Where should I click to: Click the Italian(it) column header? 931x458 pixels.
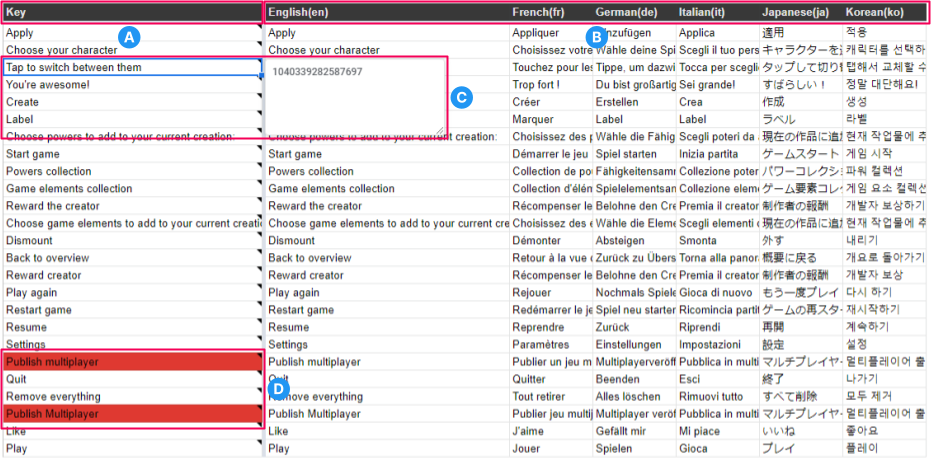tap(716, 12)
